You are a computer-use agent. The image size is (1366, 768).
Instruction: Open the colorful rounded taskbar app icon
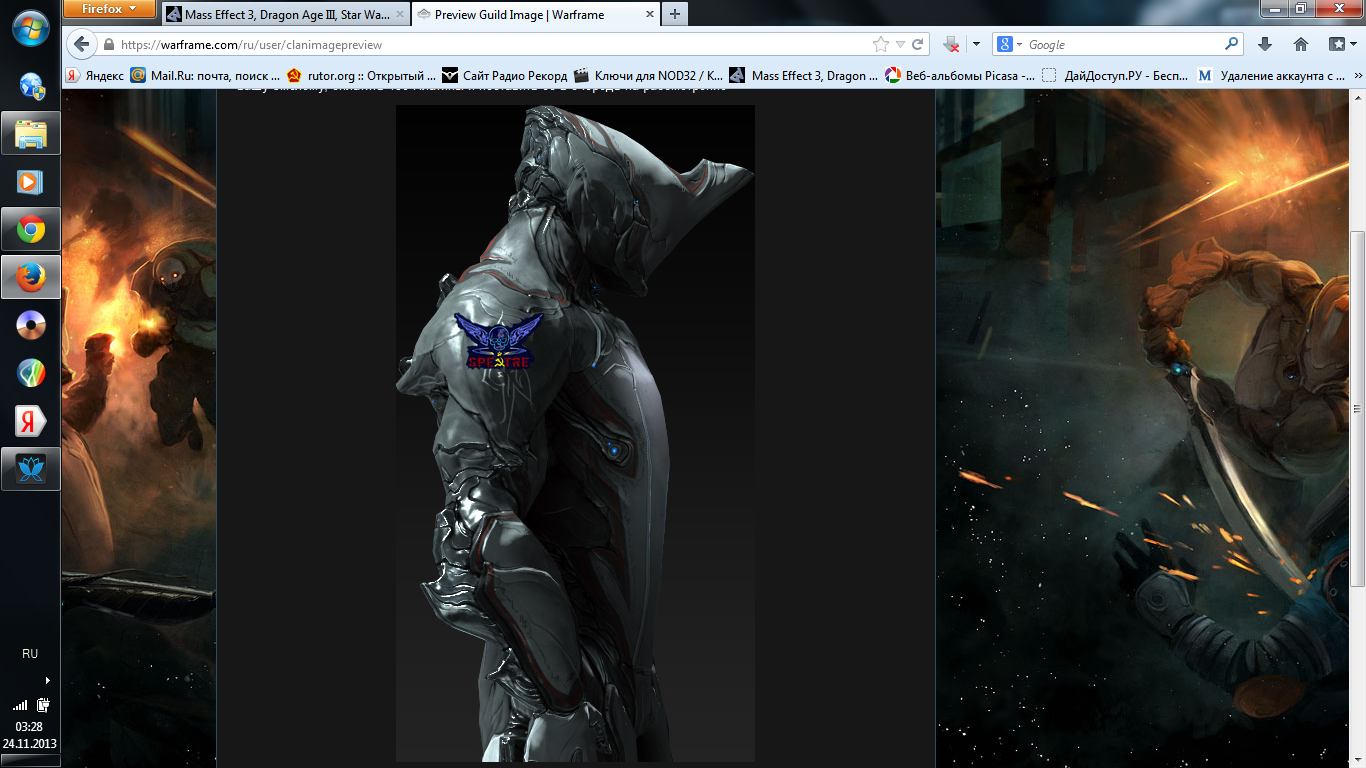pos(31,373)
